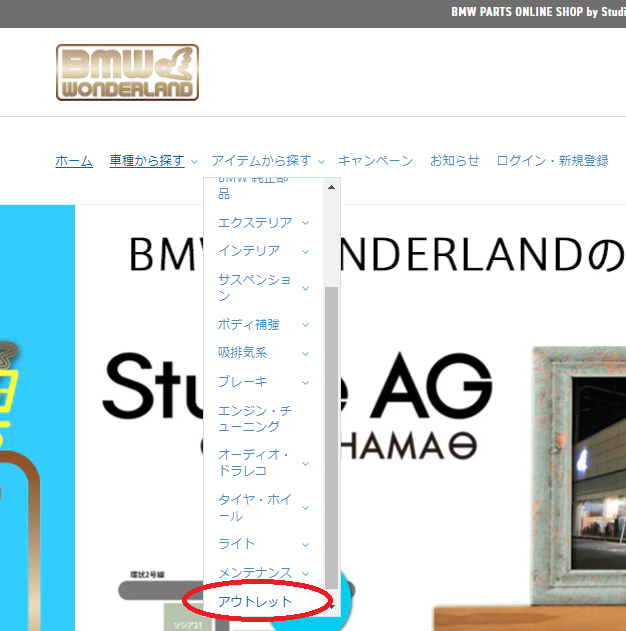The height and width of the screenshot is (631, 626).
Task: Click the dropdown menu scrollbar thumb
Action: [x=332, y=438]
